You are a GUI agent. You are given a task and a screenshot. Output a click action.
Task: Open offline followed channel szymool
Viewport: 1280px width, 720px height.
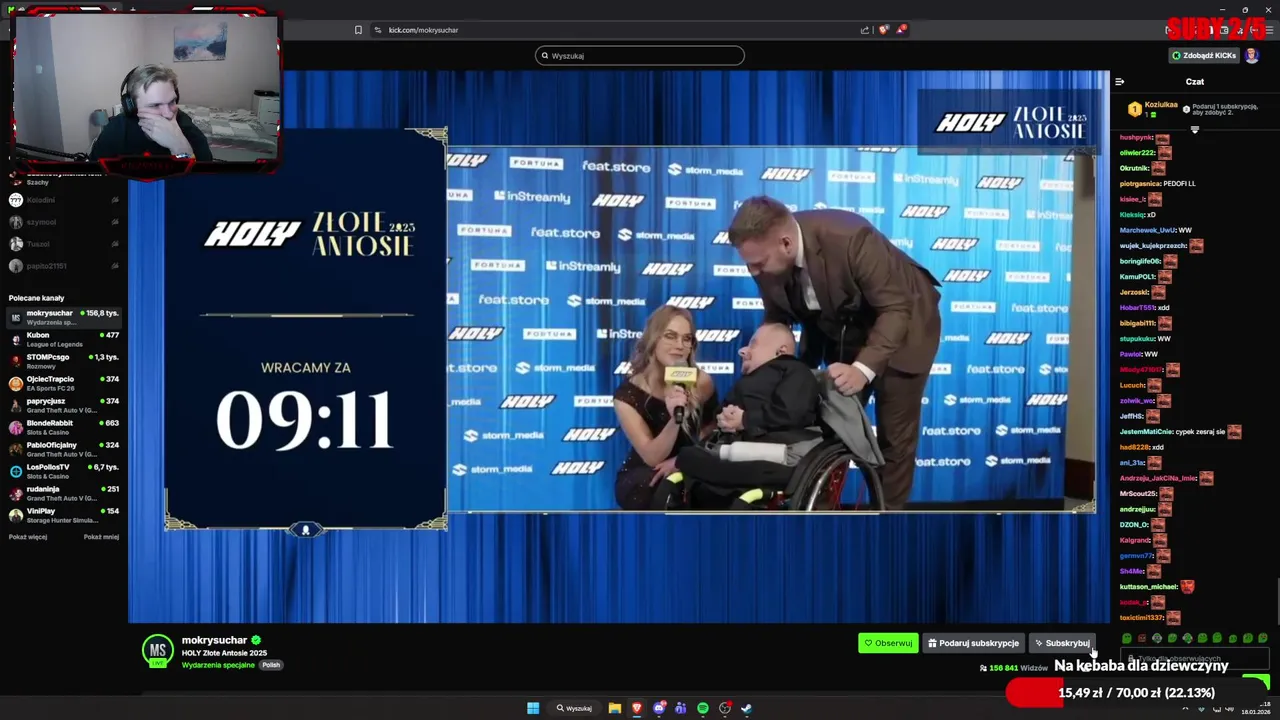(64, 222)
